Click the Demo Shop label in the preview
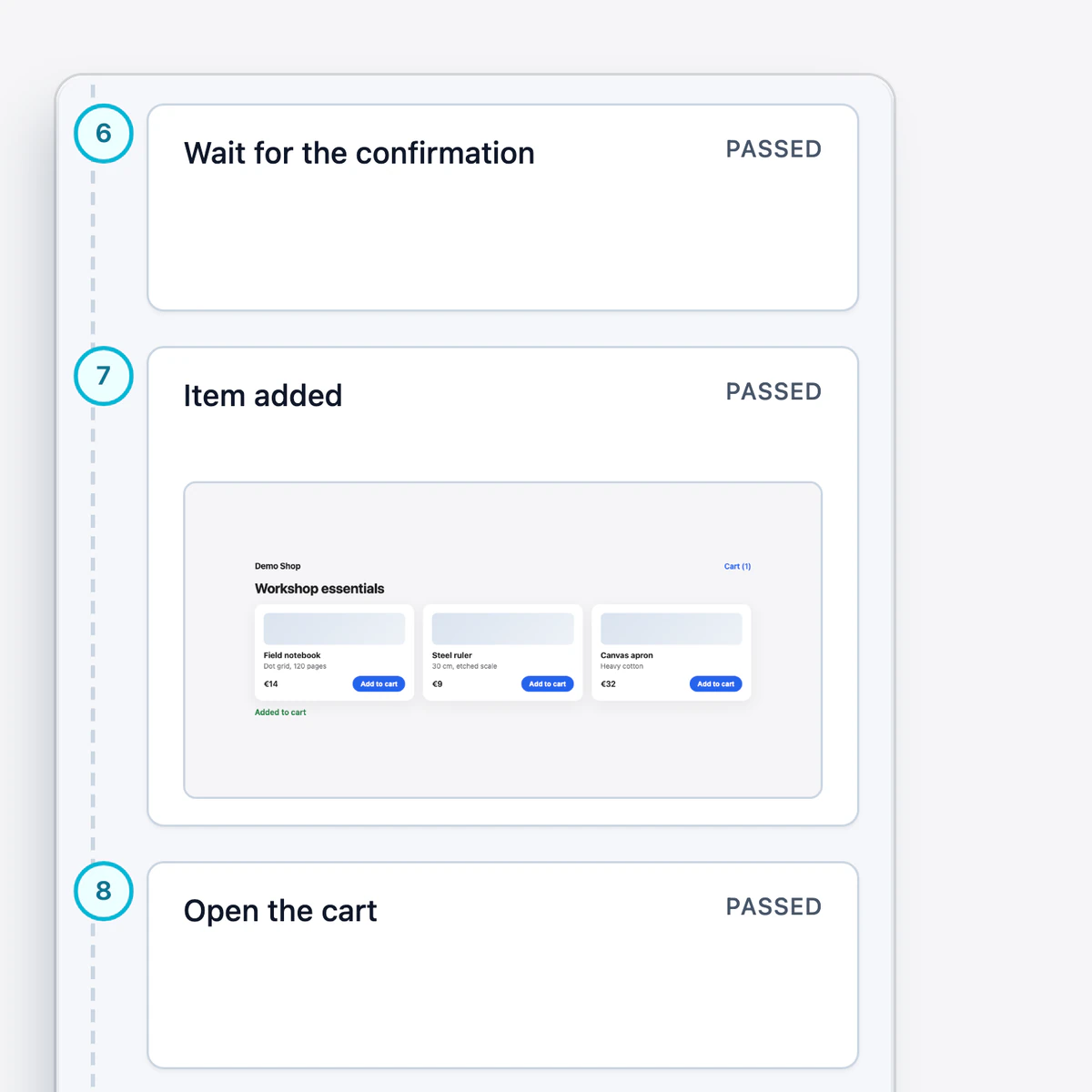The height and width of the screenshot is (1092, 1092). [278, 566]
